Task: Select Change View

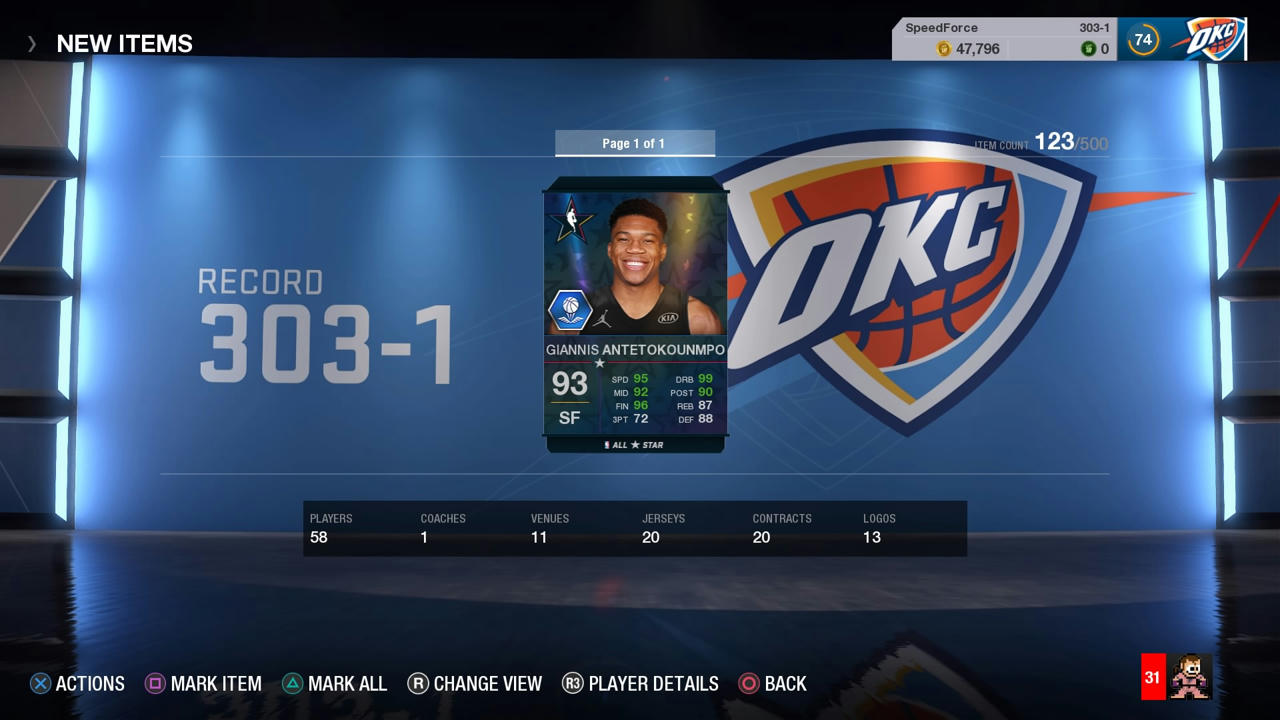Action: pyautogui.click(x=475, y=684)
